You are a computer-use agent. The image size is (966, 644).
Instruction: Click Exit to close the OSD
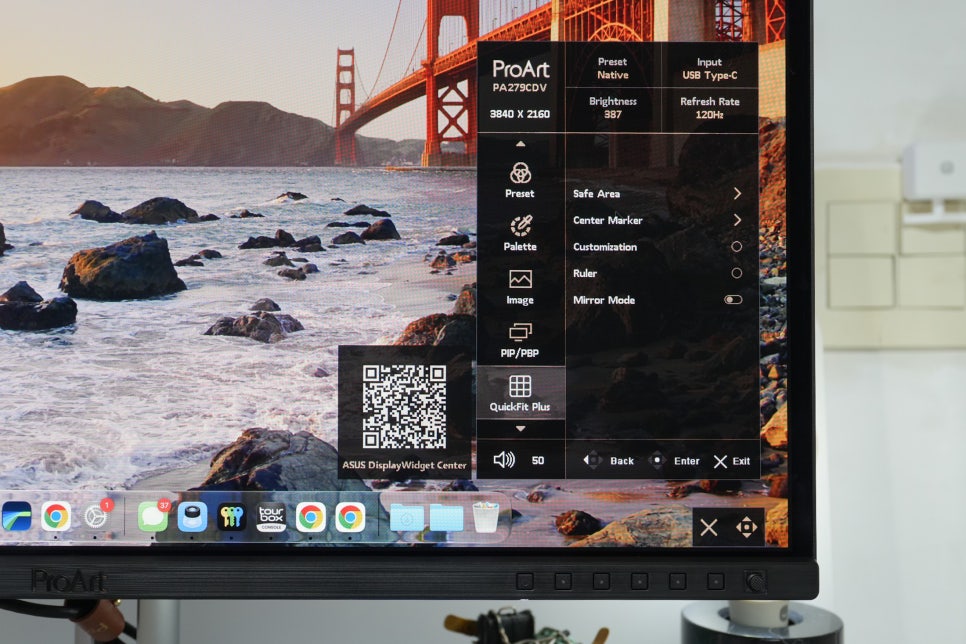[x=732, y=461]
